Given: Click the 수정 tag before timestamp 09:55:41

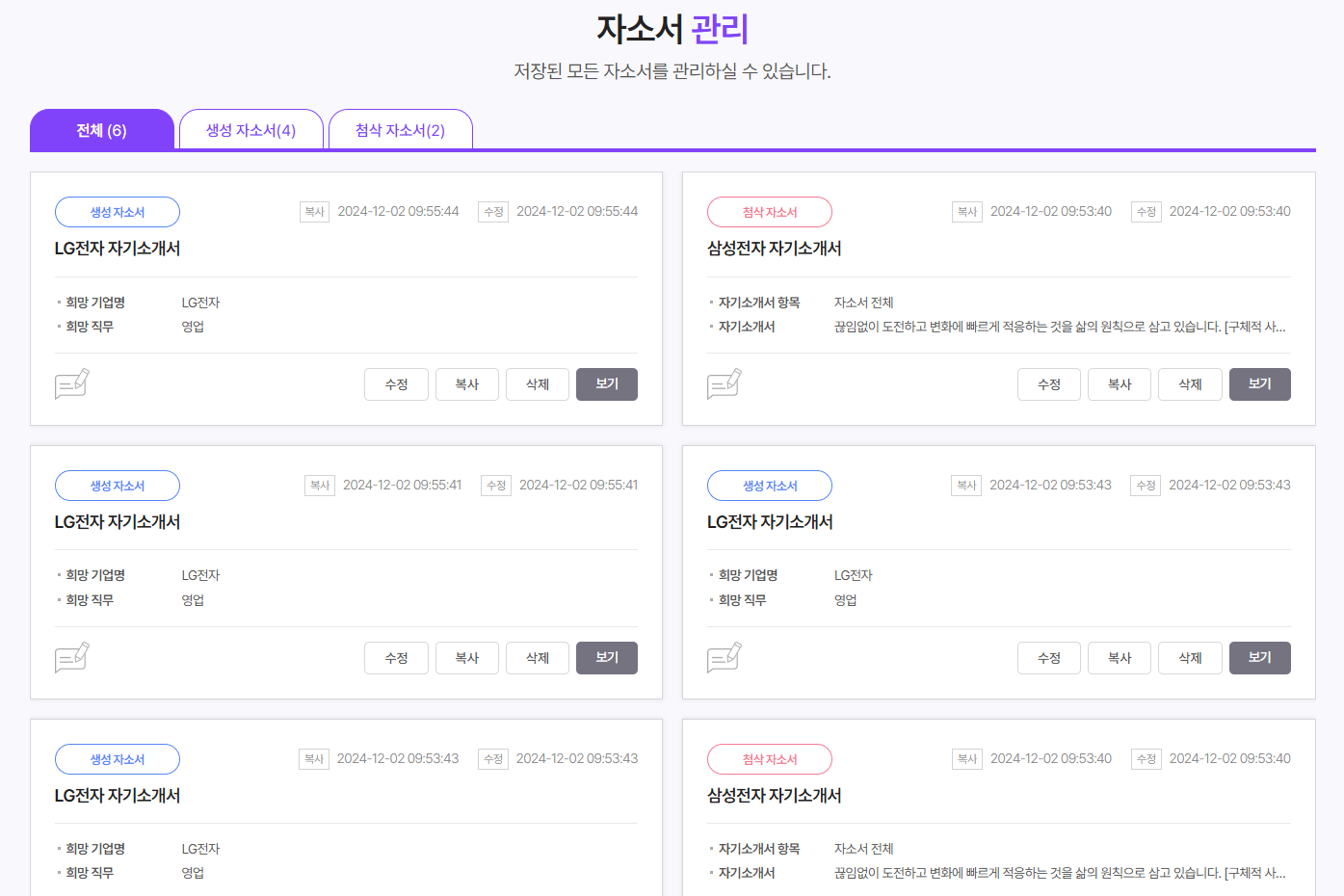Looking at the screenshot, I should 496,486.
